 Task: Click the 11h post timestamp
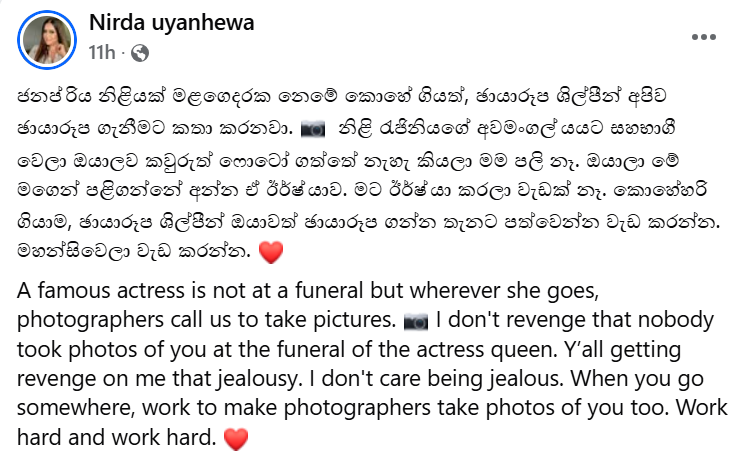[x=102, y=52]
